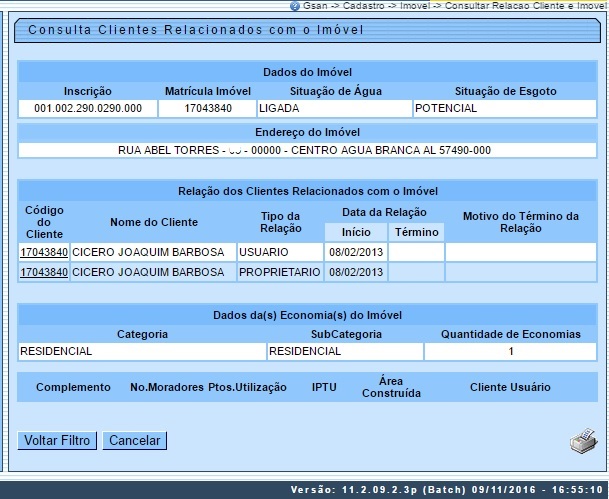
Task: Open the help icon beside the Gsan breadcrumb
Action: click(295, 6)
